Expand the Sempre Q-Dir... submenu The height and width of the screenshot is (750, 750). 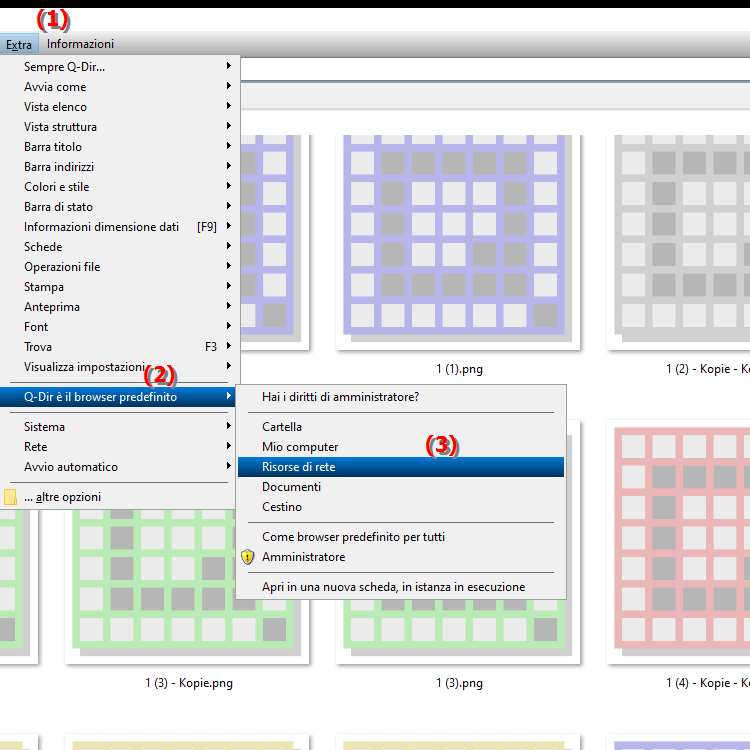(119, 67)
